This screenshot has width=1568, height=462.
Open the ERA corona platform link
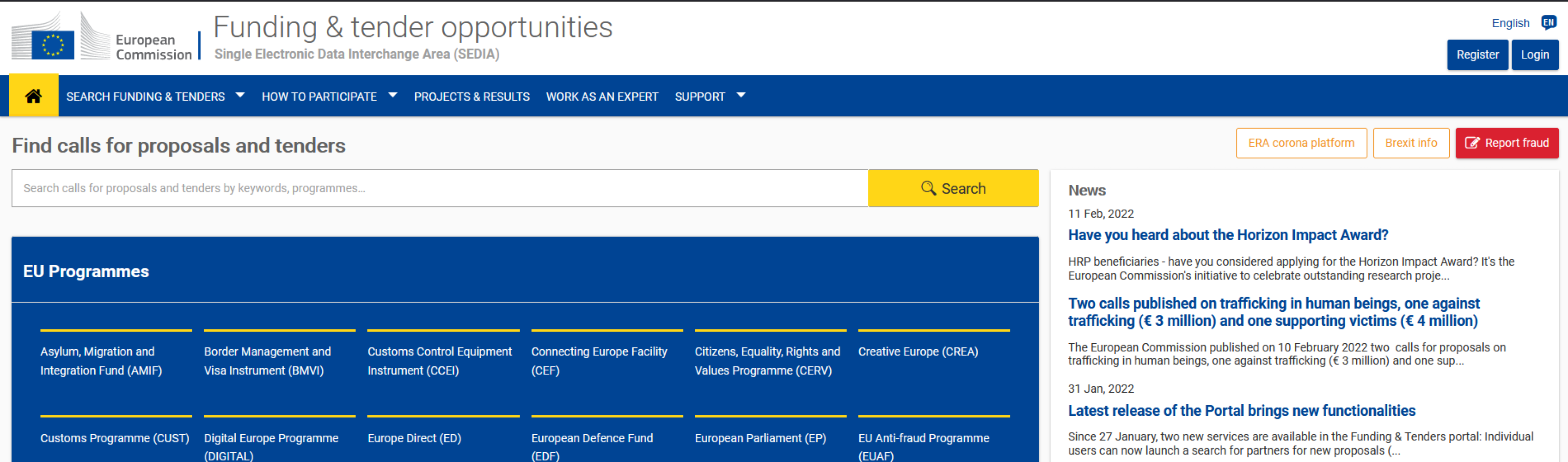click(1301, 143)
